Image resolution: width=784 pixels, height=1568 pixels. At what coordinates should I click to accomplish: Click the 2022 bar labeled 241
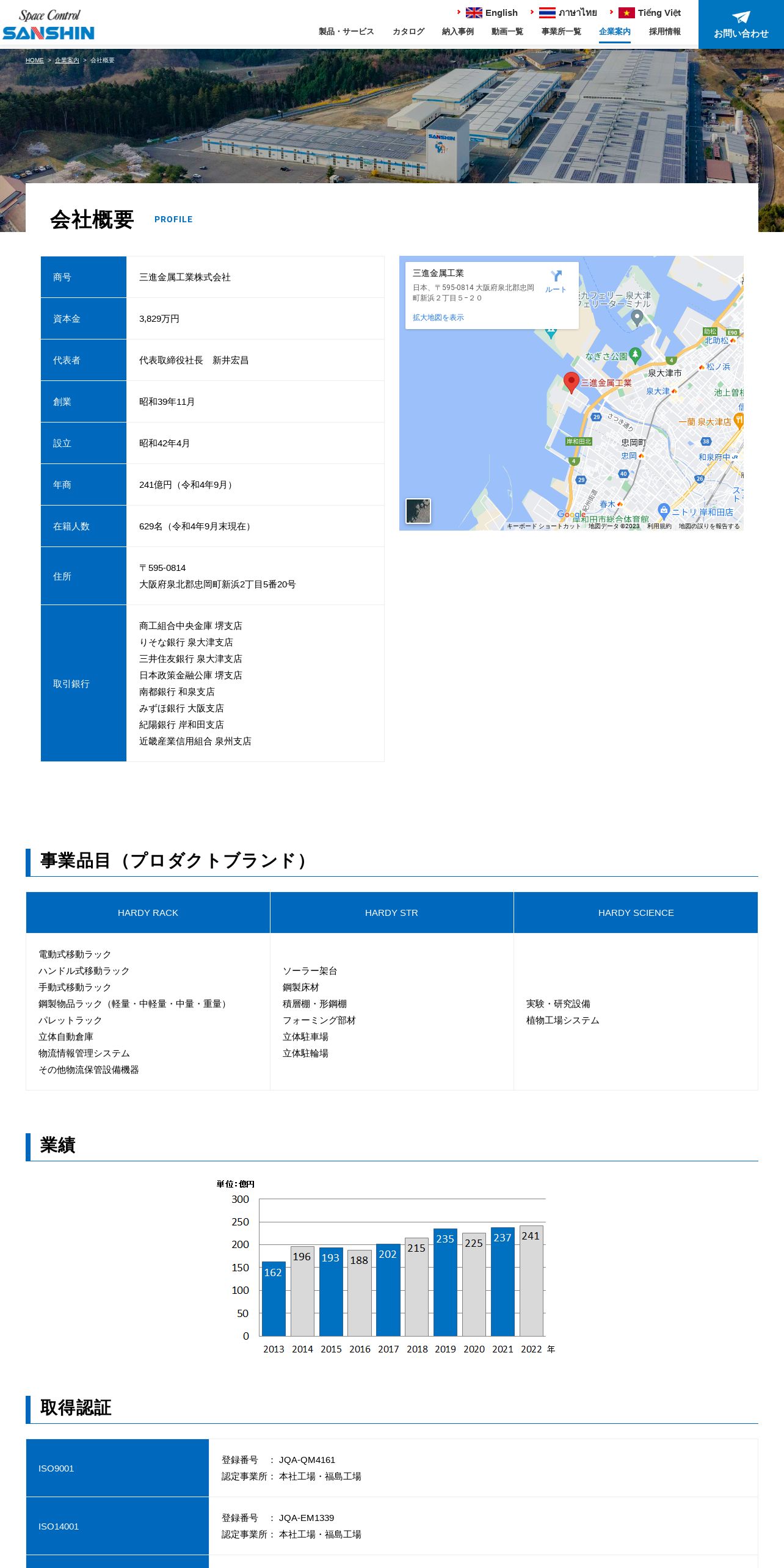[531, 1281]
